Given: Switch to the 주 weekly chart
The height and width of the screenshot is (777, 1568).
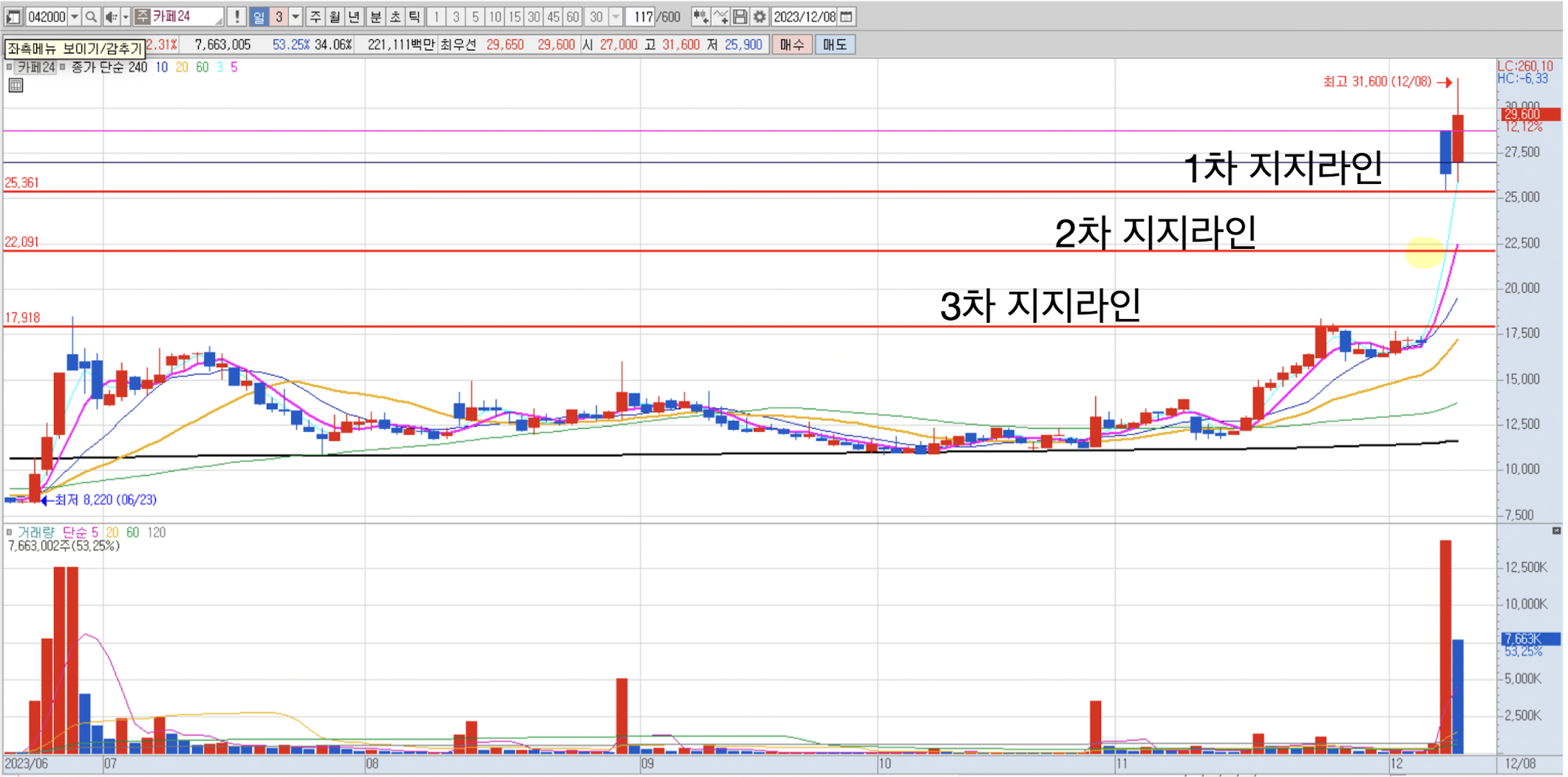Looking at the screenshot, I should pyautogui.click(x=316, y=16).
